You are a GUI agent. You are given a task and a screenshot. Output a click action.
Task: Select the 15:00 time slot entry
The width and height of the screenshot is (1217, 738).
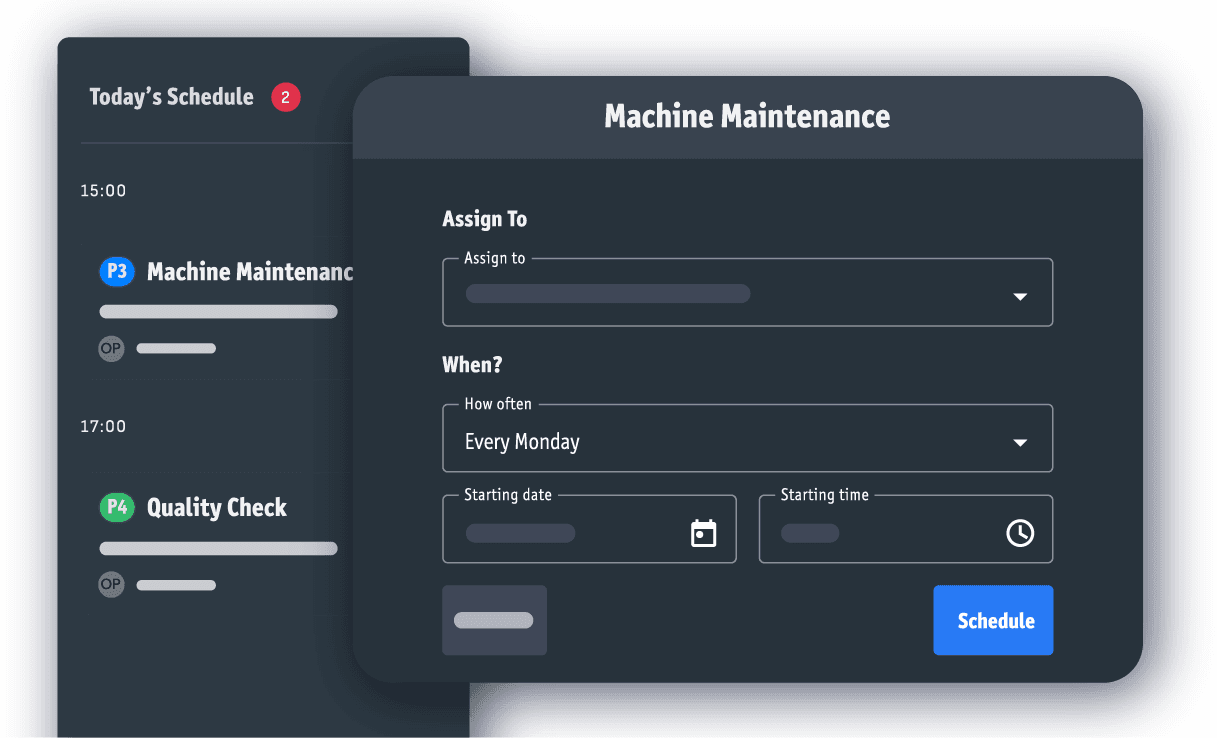tap(102, 190)
